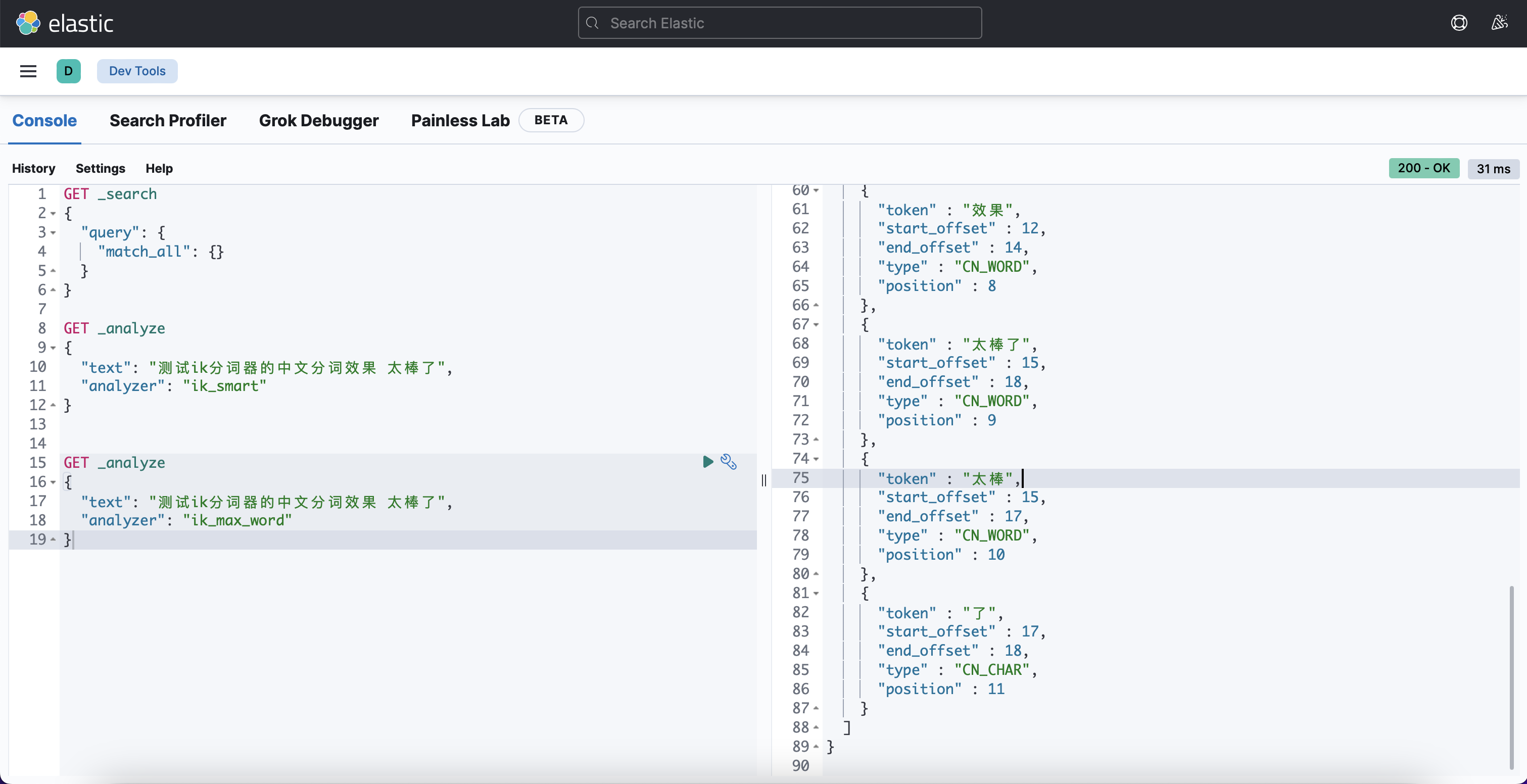This screenshot has height=784, width=1527.
Task: Toggle fold marker at output line 89
Action: click(816, 747)
